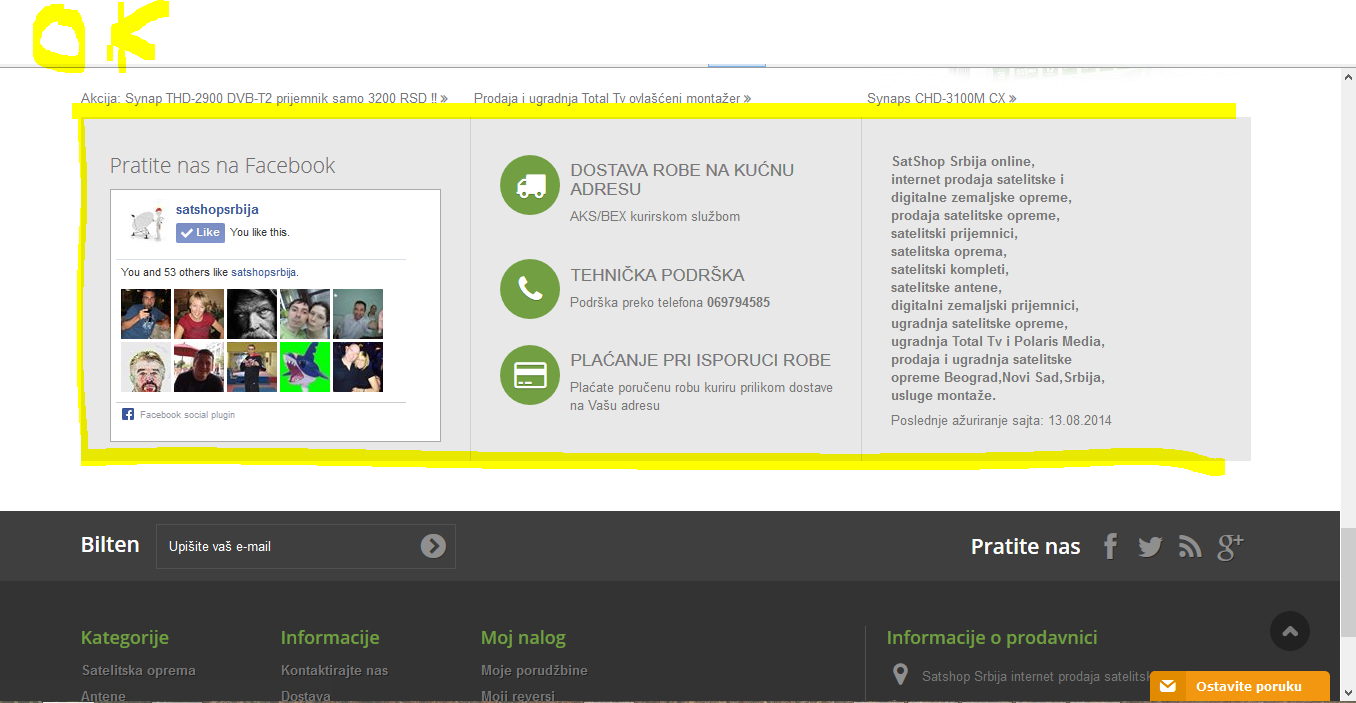The height and width of the screenshot is (703, 1356).
Task: Click the phone support icon
Action: pyautogui.click(x=530, y=289)
